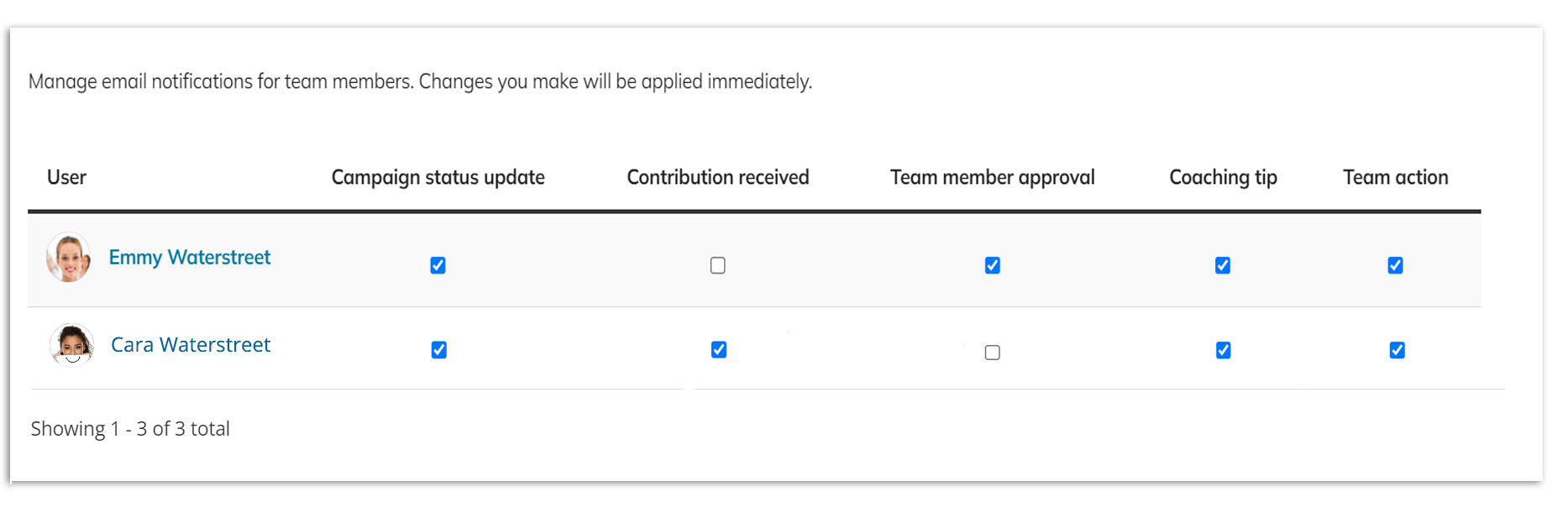Click the Coaching tip column header

(x=1223, y=177)
